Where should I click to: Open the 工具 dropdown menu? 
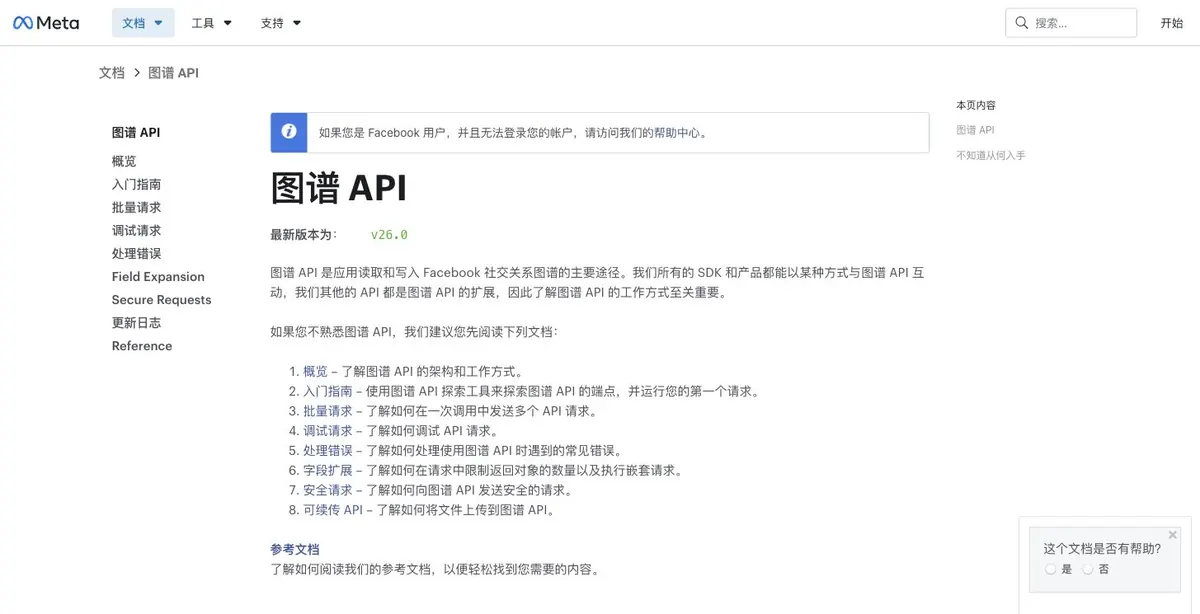pos(212,23)
